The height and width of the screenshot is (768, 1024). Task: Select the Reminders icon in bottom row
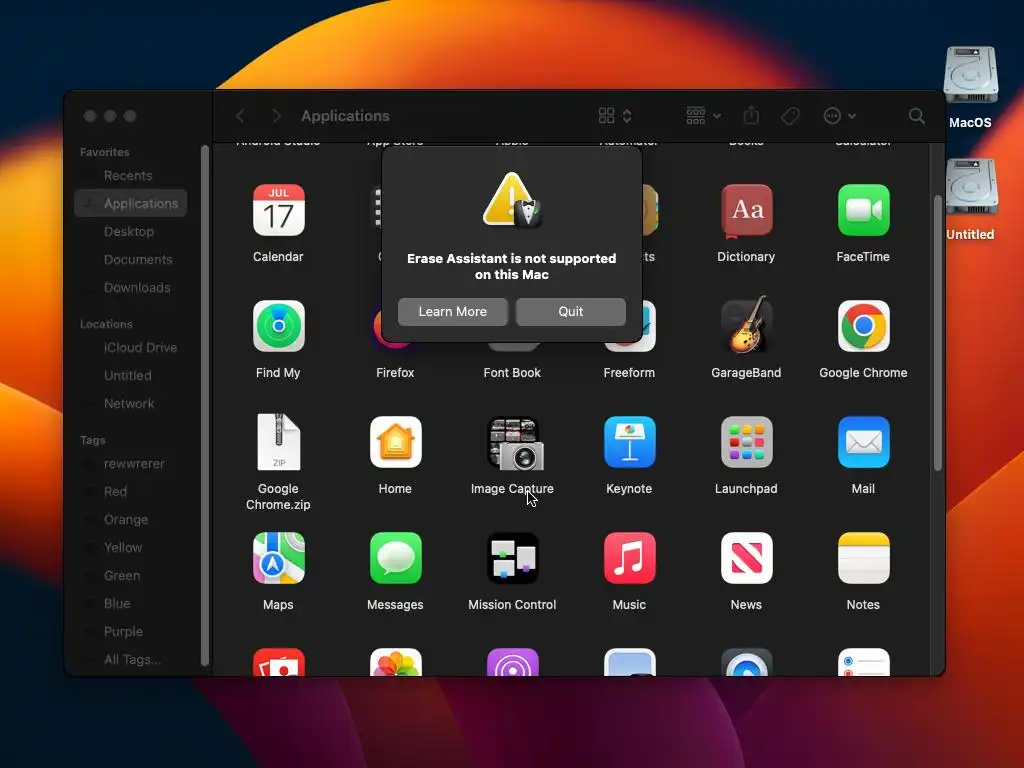click(x=863, y=662)
